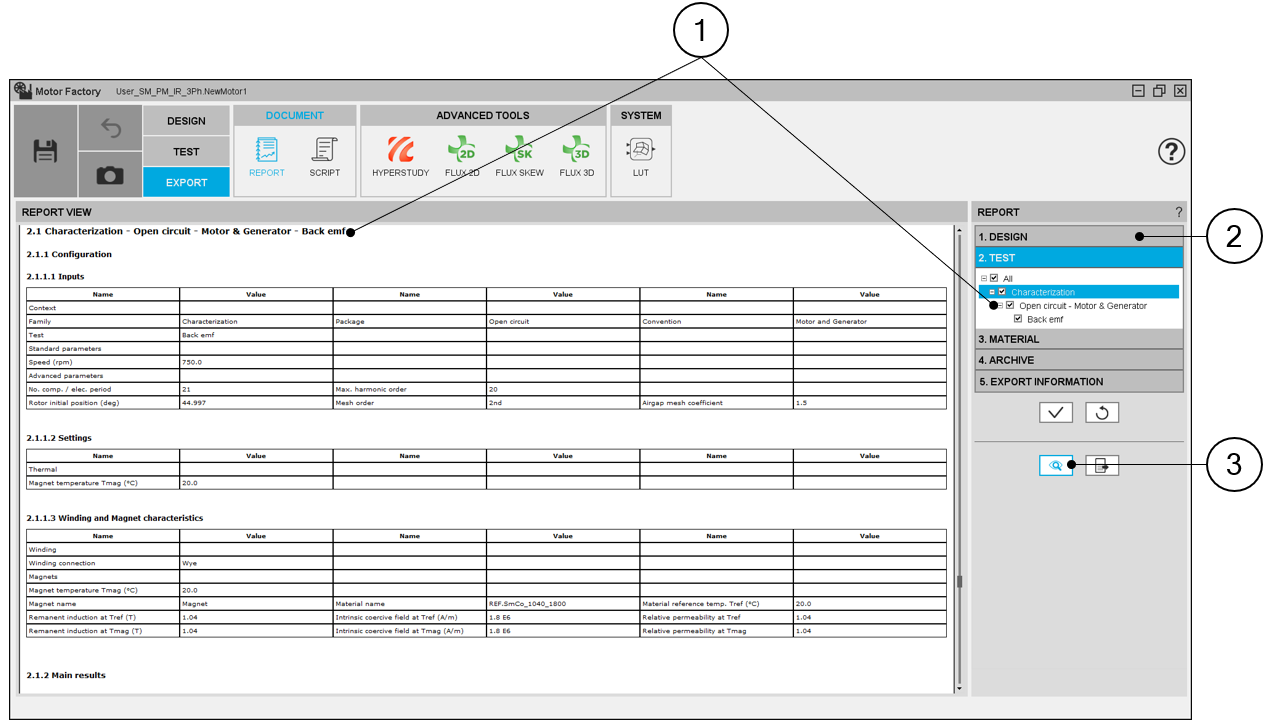Click the camera snapshot icon
Screen dimensions: 1278x728
tap(110, 175)
